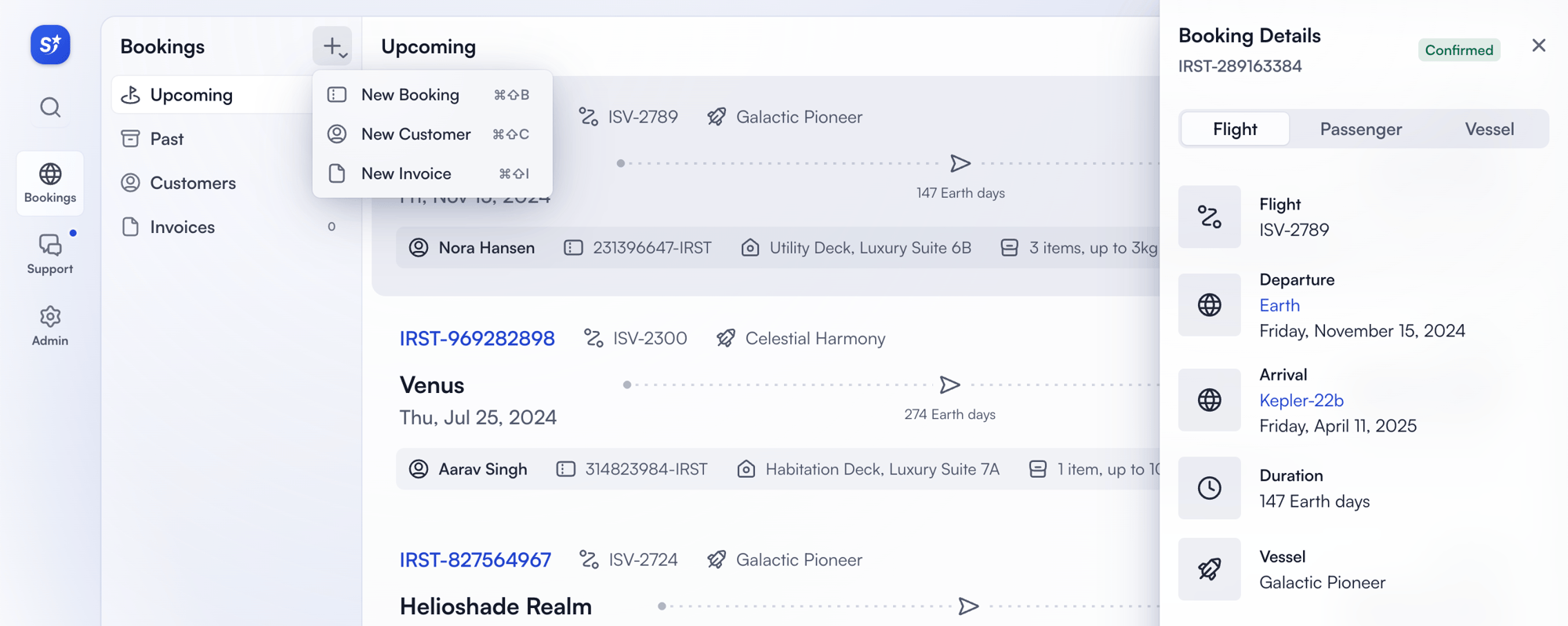Viewport: 1568px width, 626px height.
Task: Switch to the Vessel tab
Action: [x=1489, y=129]
